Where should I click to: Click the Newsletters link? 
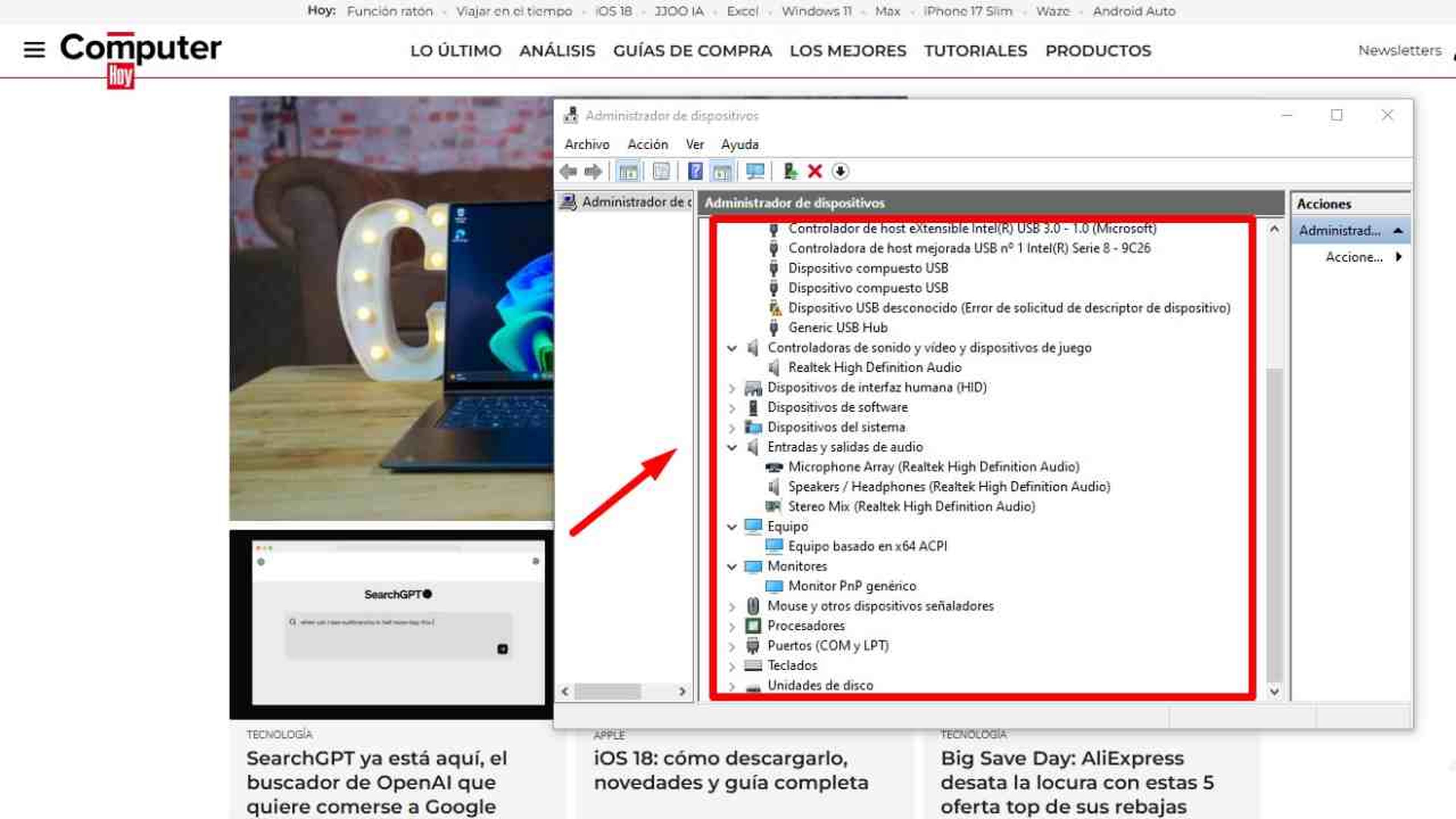tap(1400, 50)
